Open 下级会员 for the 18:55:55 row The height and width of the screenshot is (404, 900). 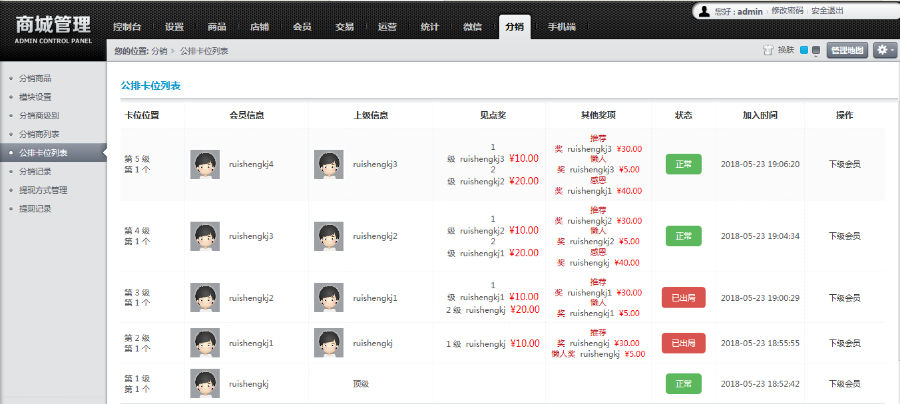click(844, 343)
